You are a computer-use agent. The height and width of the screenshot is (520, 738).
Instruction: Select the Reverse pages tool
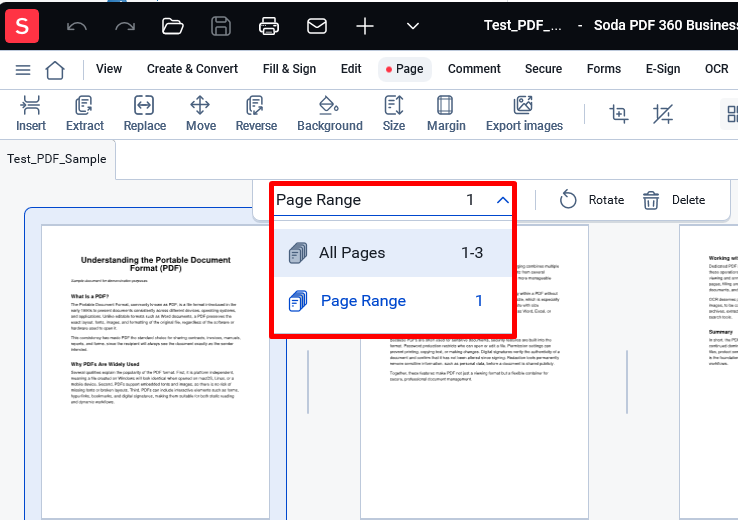point(256,113)
